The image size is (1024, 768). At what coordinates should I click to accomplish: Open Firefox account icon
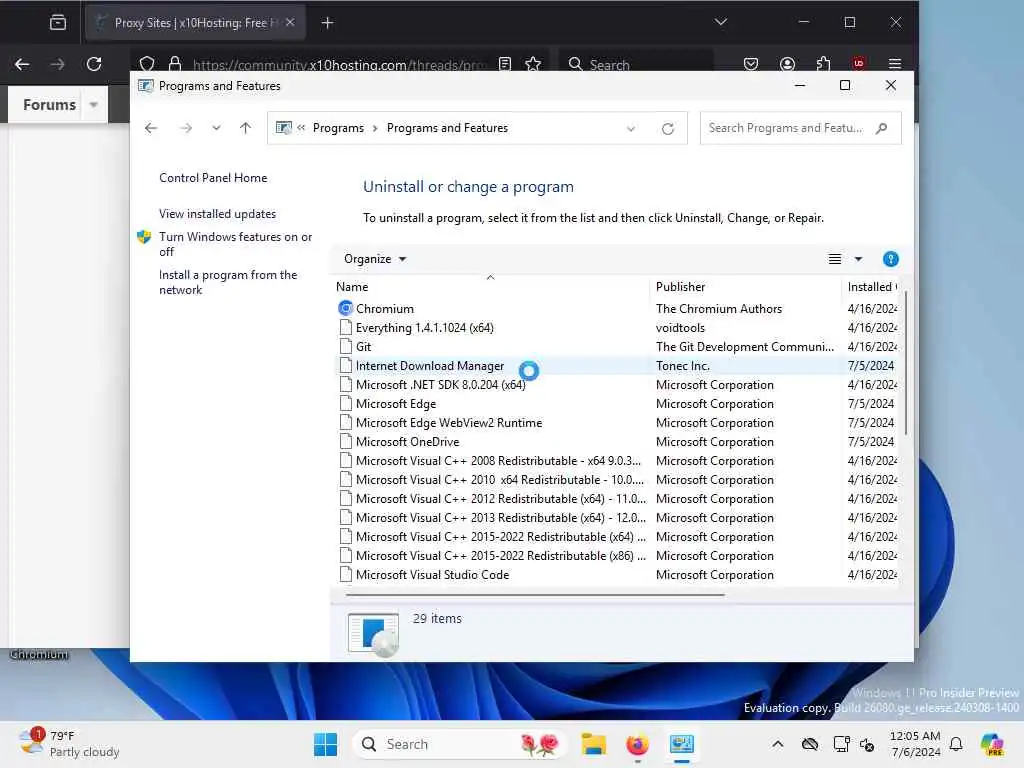click(x=787, y=64)
